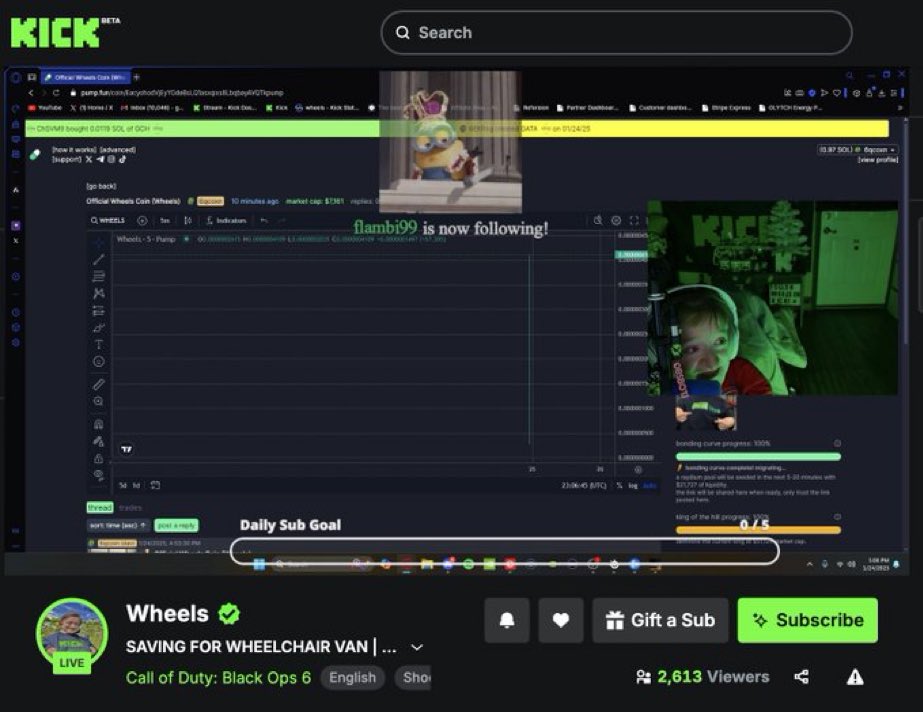
Task: Select the 5d chart range
Action: coord(123,485)
